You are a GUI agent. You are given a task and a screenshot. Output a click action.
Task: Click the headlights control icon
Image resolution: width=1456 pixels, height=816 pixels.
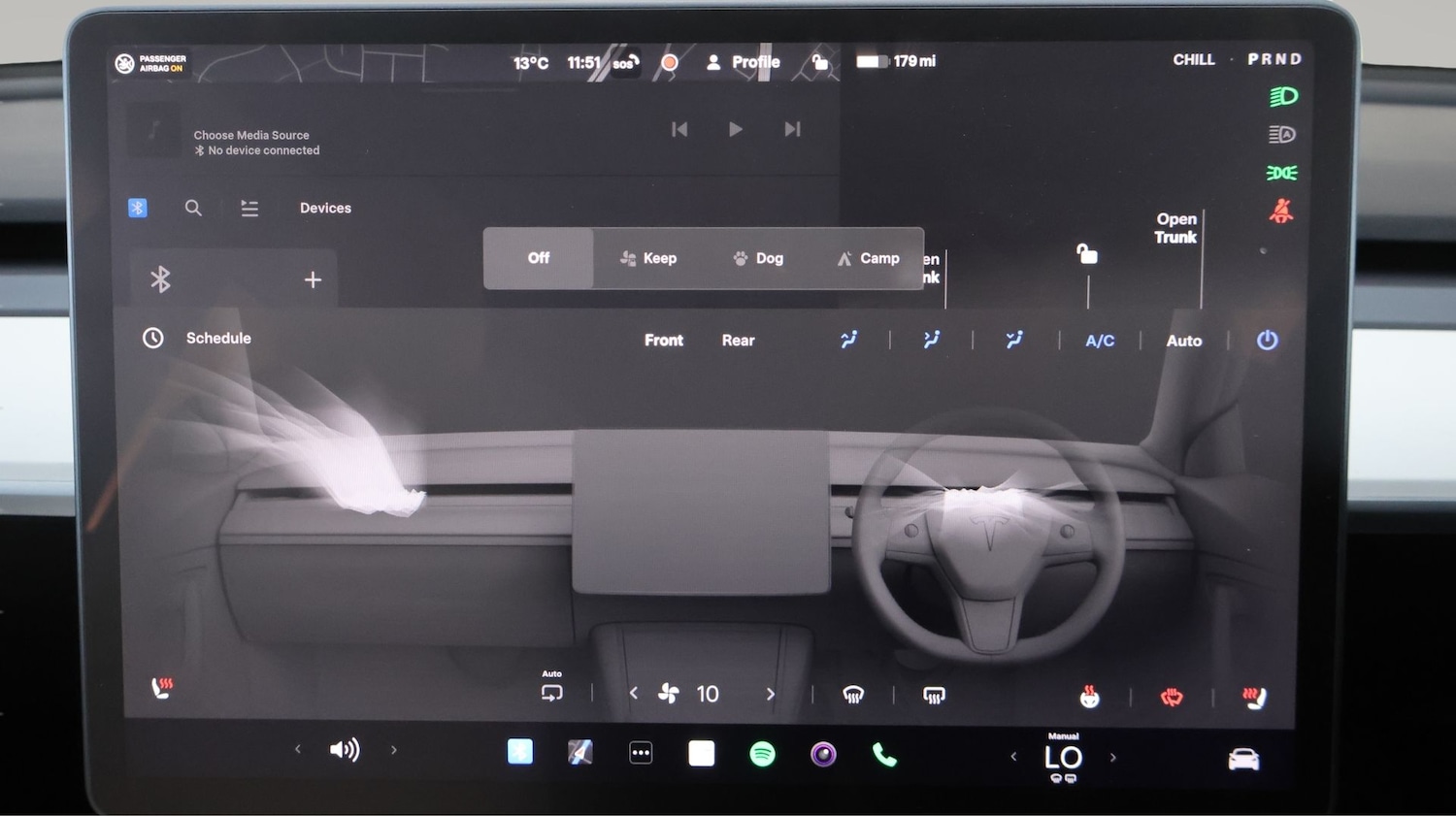[x=1281, y=95]
